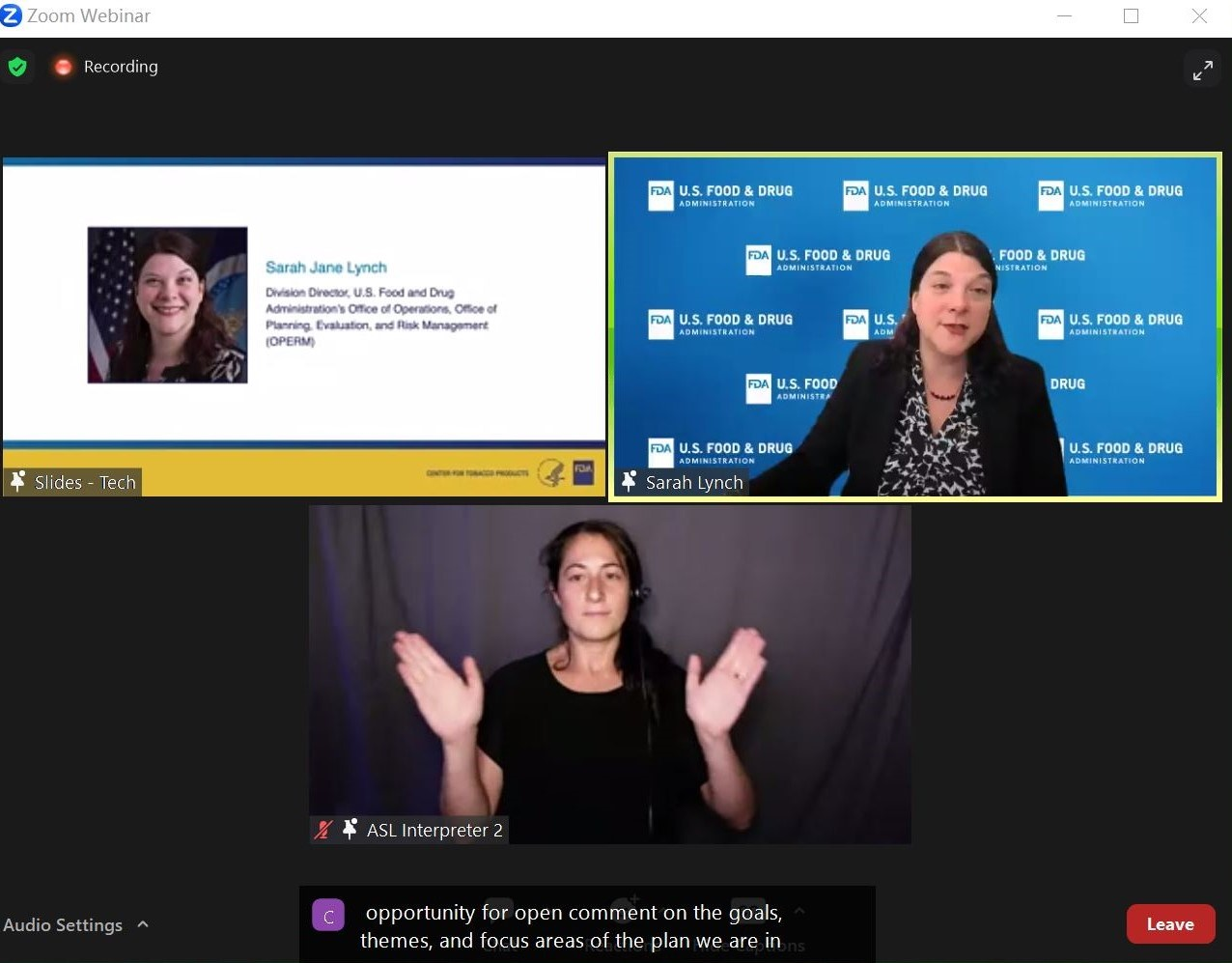The width and height of the screenshot is (1232, 963).
Task: Enter full screen with the expand arrows icon
Action: click(x=1202, y=71)
